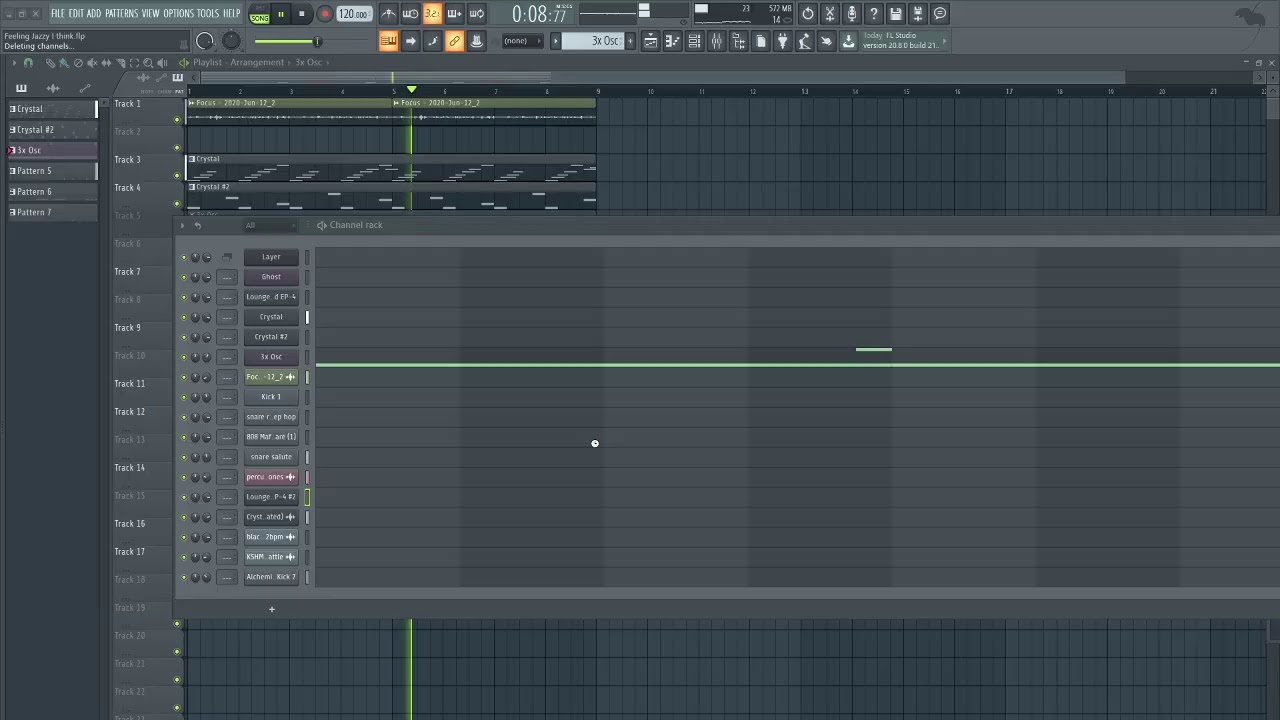The width and height of the screenshot is (1280, 720).
Task: Open the ADD menu
Action: (x=94, y=14)
